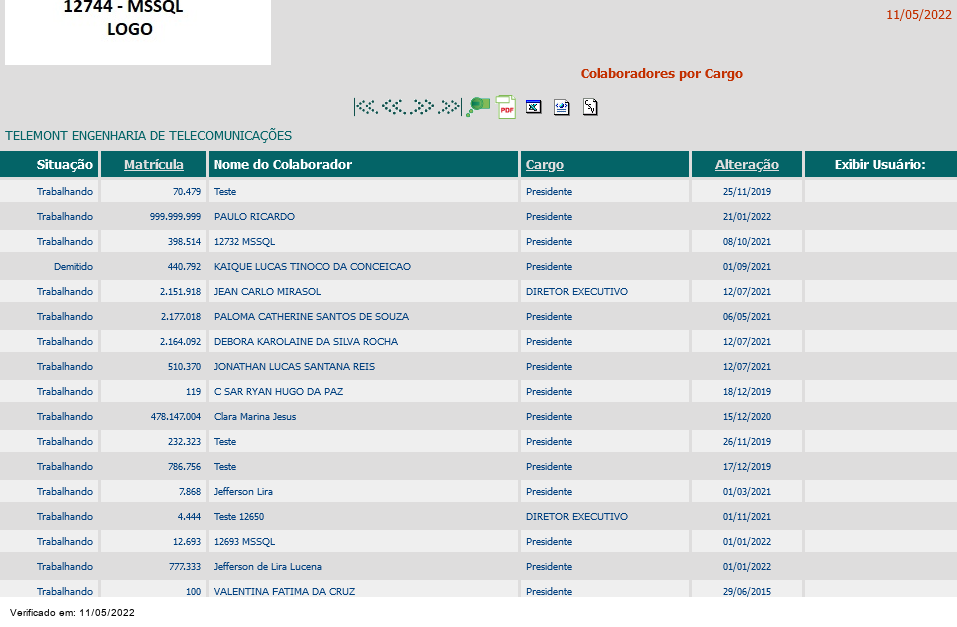Select collaborator Jefferson Lira
The width and height of the screenshot is (957, 627).
coord(244,492)
